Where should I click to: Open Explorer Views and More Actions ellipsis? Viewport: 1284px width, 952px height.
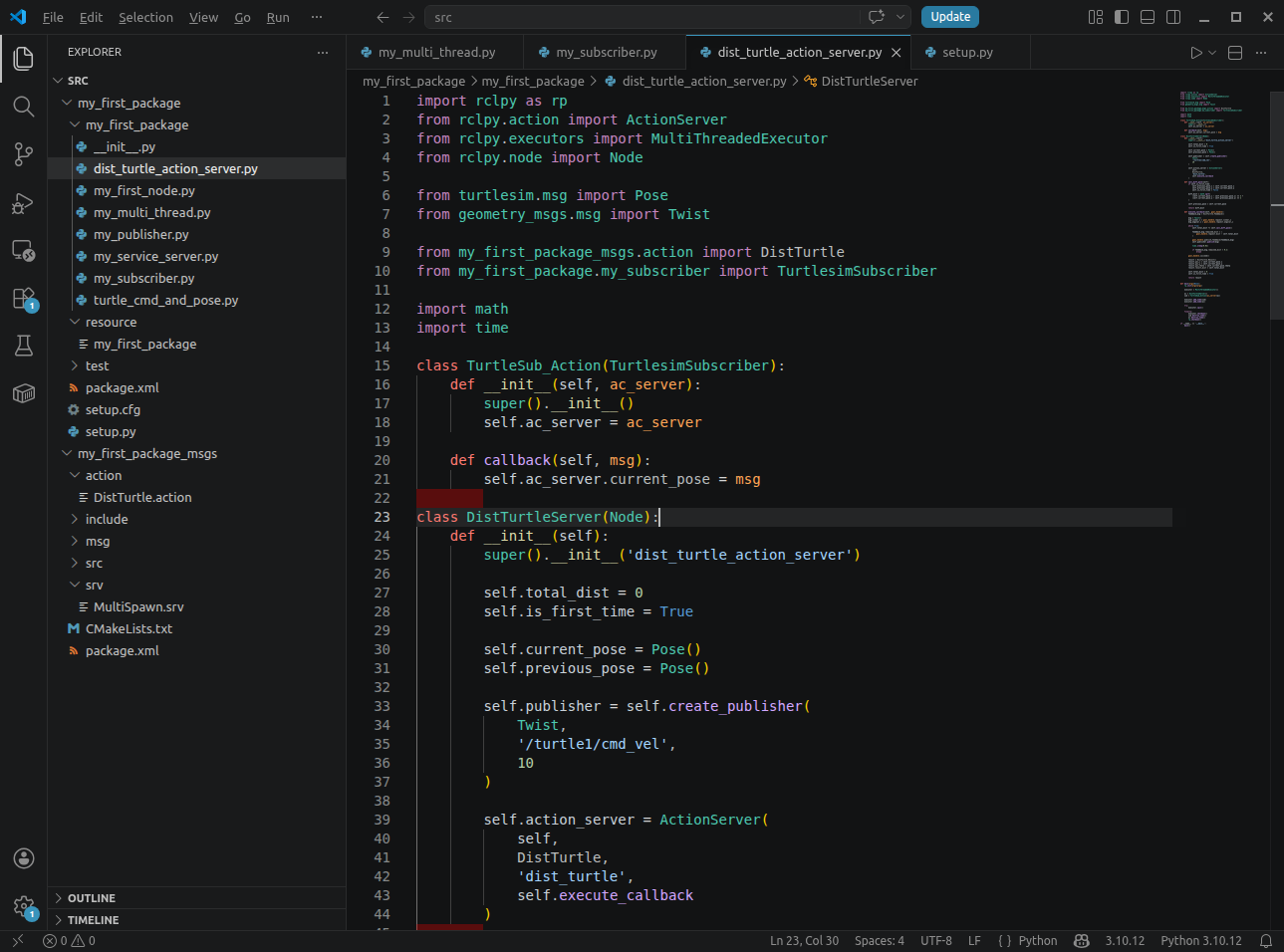tap(323, 52)
